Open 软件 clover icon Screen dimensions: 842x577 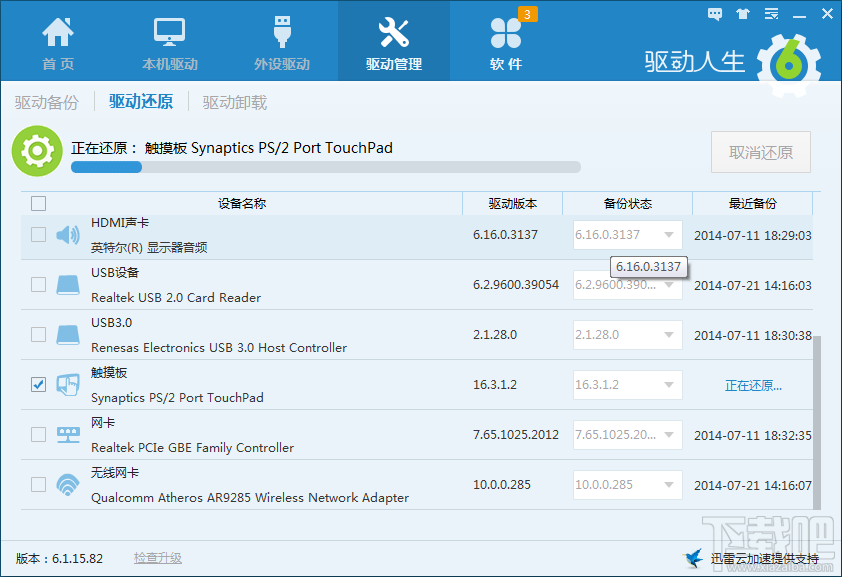(505, 33)
